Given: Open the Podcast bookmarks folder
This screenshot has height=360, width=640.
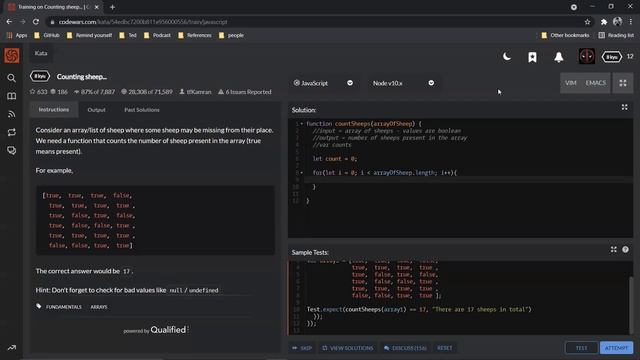Looking at the screenshot, I should point(157,35).
